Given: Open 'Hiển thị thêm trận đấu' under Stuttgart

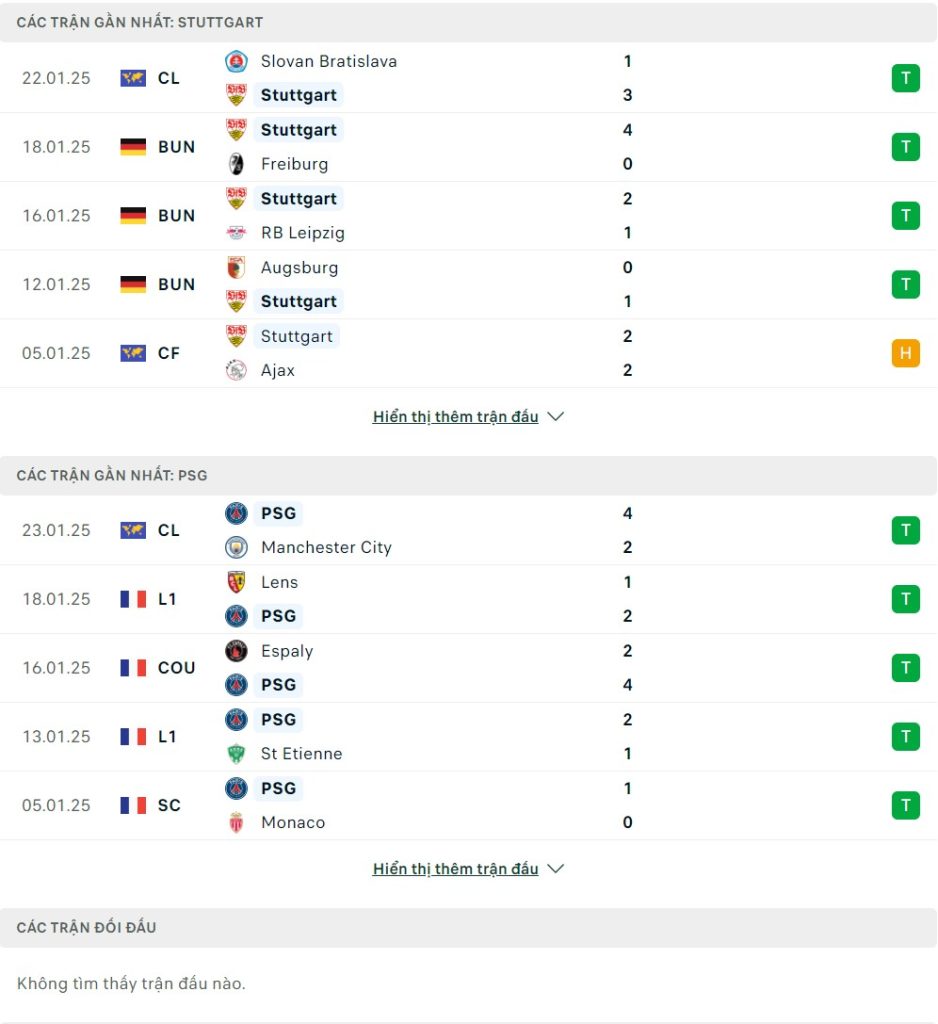Looking at the screenshot, I should click(x=455, y=417).
